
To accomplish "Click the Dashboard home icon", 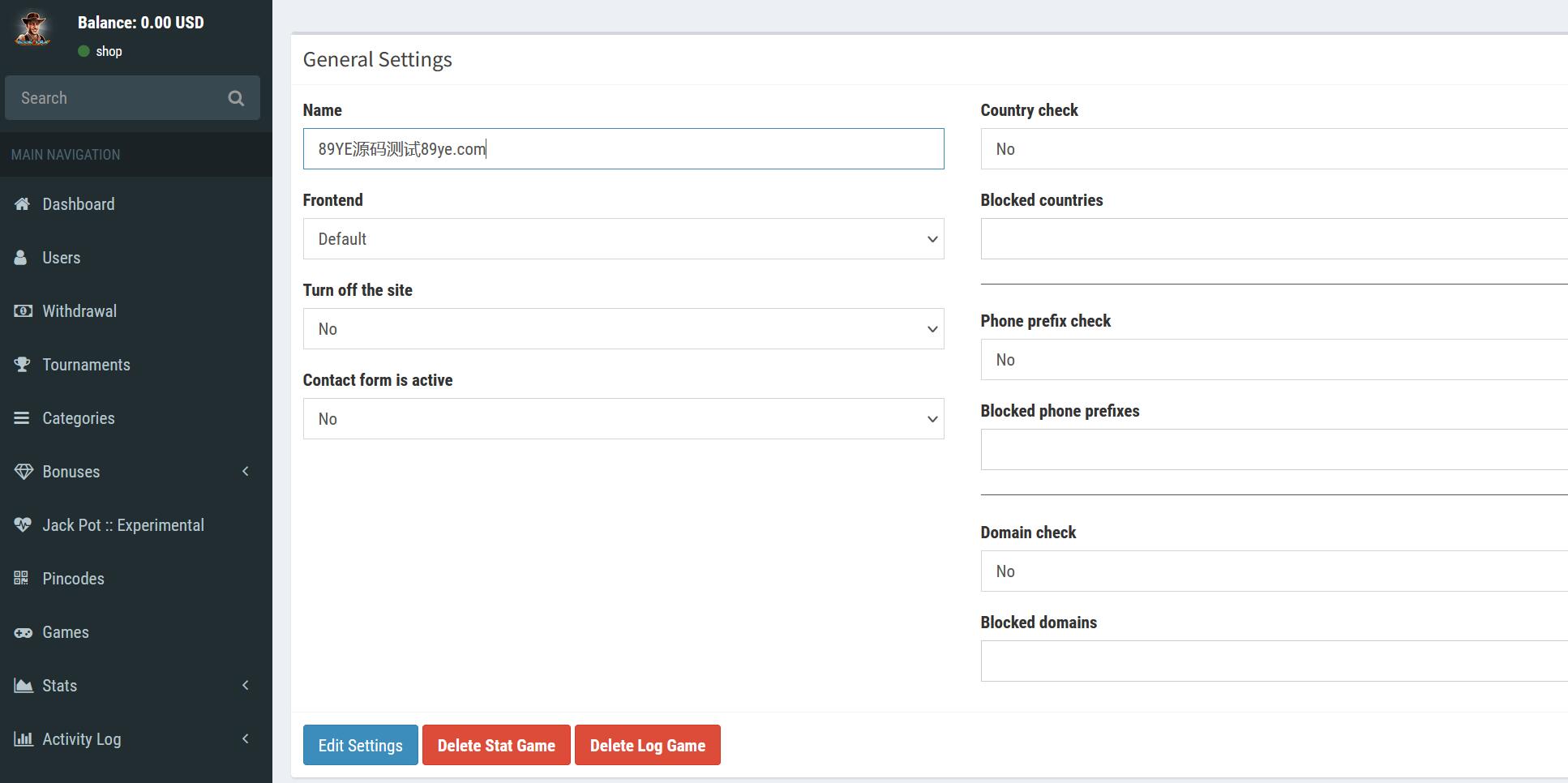I will [22, 204].
